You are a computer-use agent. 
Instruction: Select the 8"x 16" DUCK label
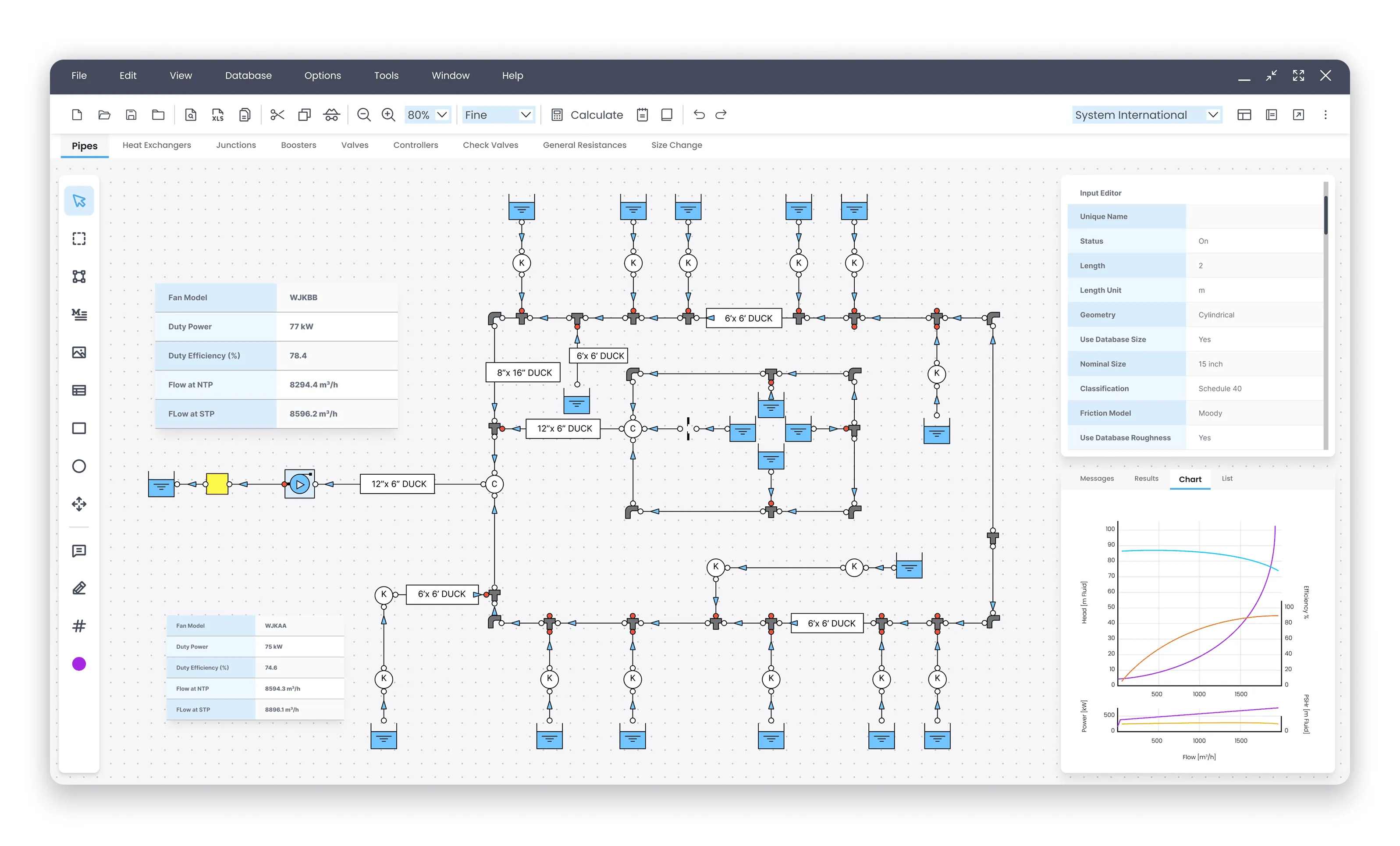coord(524,373)
